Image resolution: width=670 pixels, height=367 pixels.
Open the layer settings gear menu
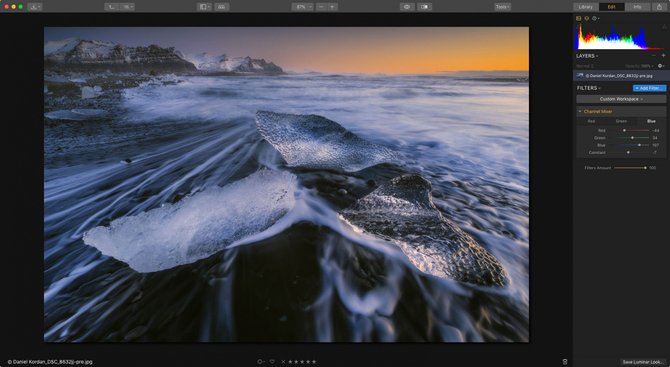click(x=661, y=66)
